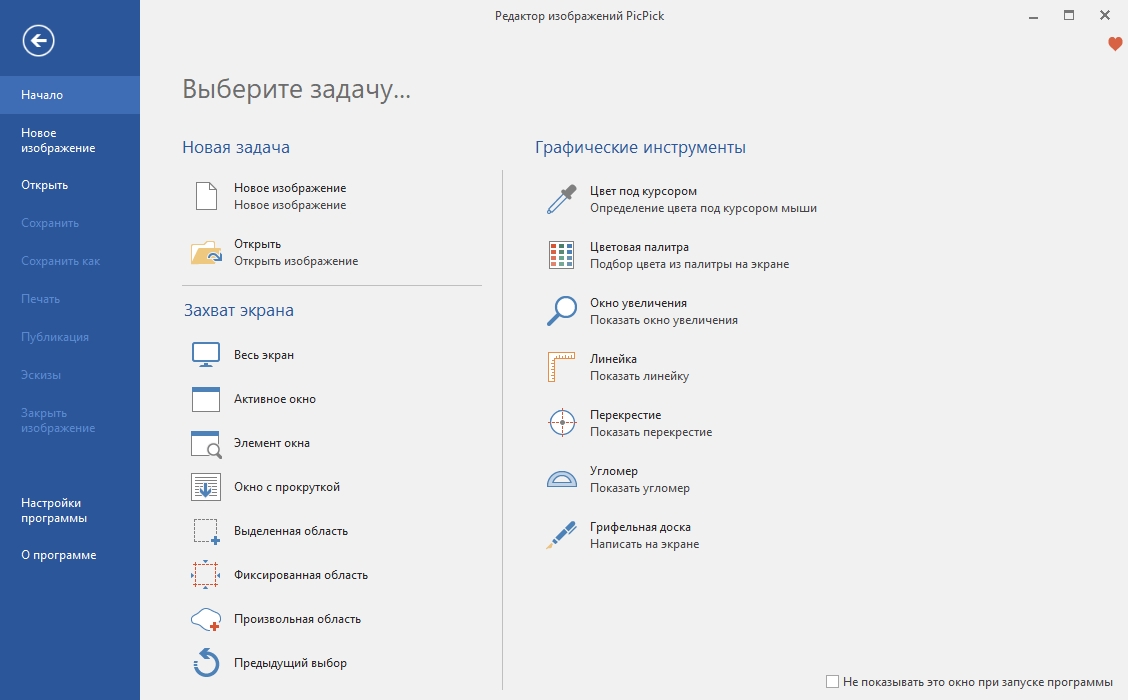Show the pixel ruler icon
Image resolution: width=1128 pixels, height=700 pixels.
coord(562,367)
